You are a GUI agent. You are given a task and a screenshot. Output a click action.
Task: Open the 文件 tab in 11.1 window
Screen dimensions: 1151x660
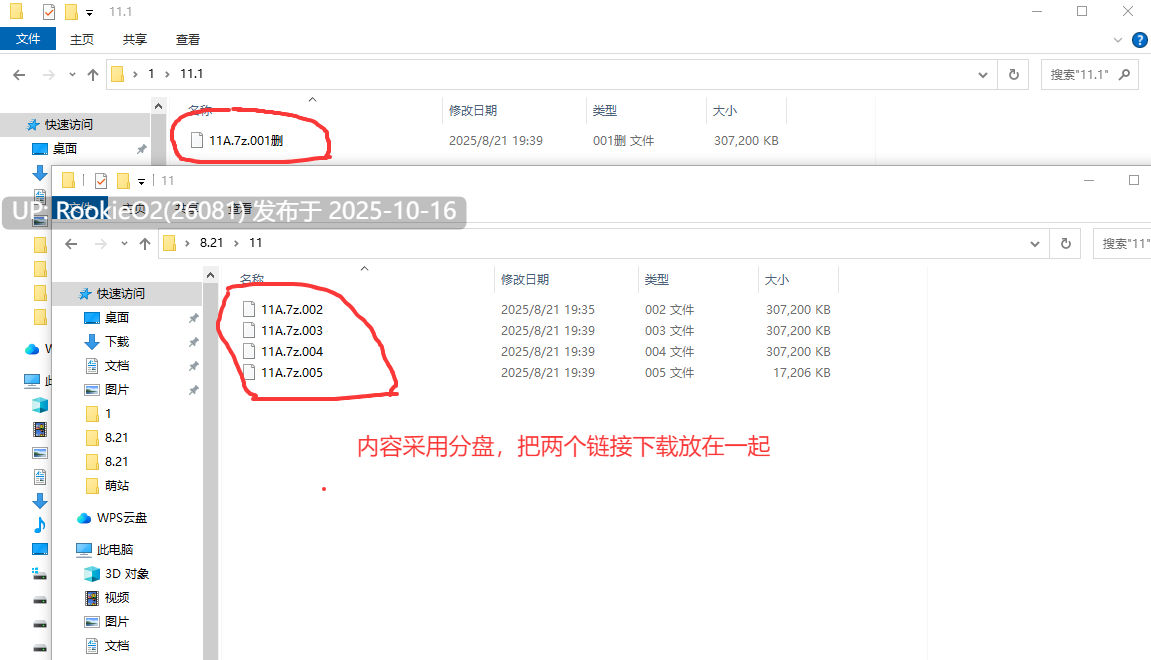(28, 39)
